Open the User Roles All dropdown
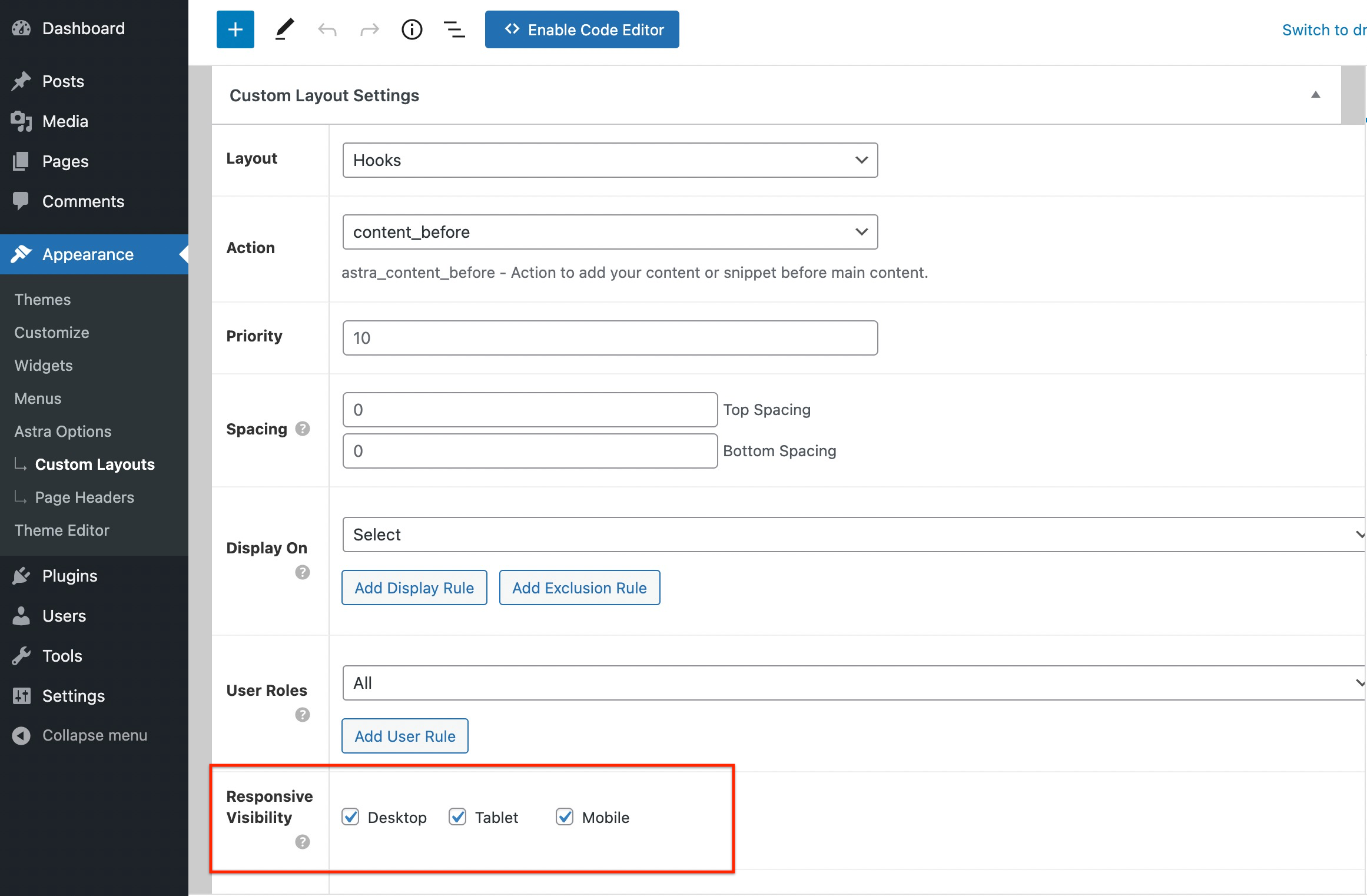The image size is (1367, 896). coord(854,683)
